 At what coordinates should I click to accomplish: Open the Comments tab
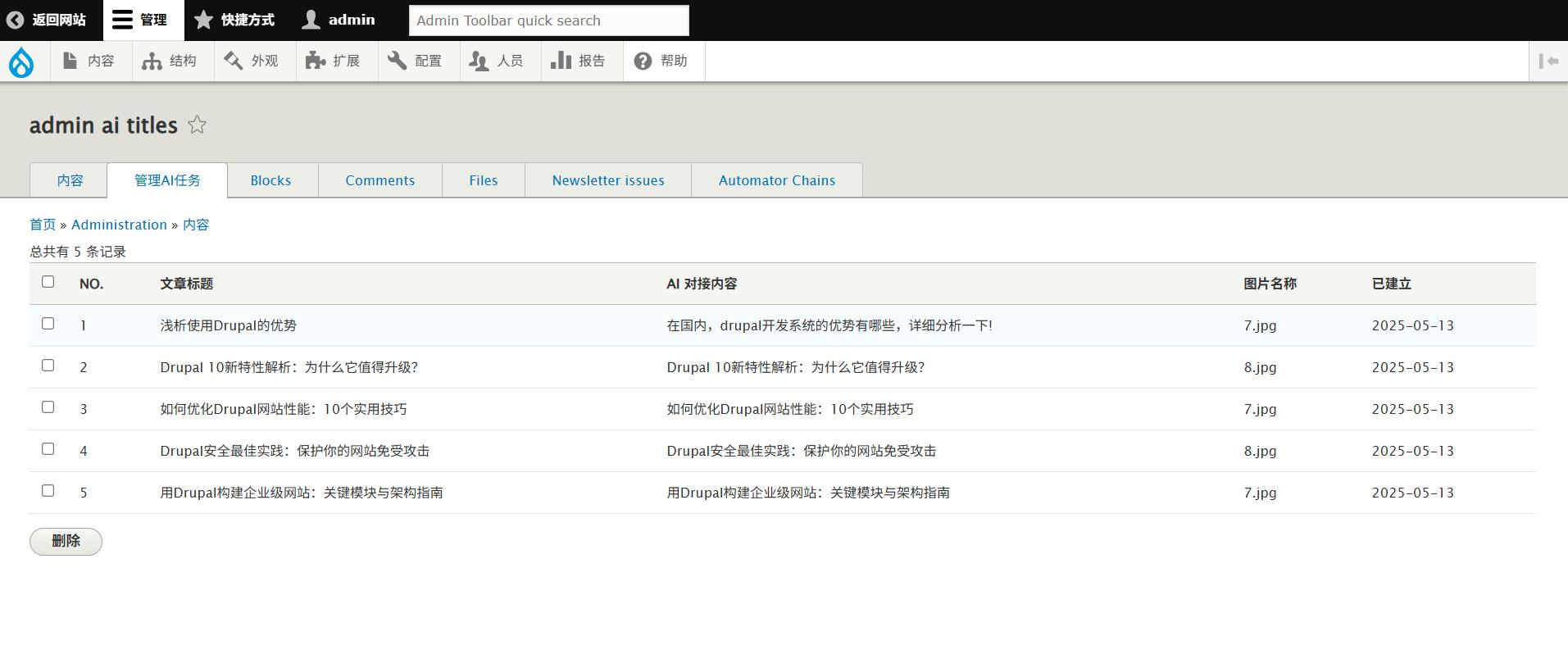pyautogui.click(x=380, y=180)
